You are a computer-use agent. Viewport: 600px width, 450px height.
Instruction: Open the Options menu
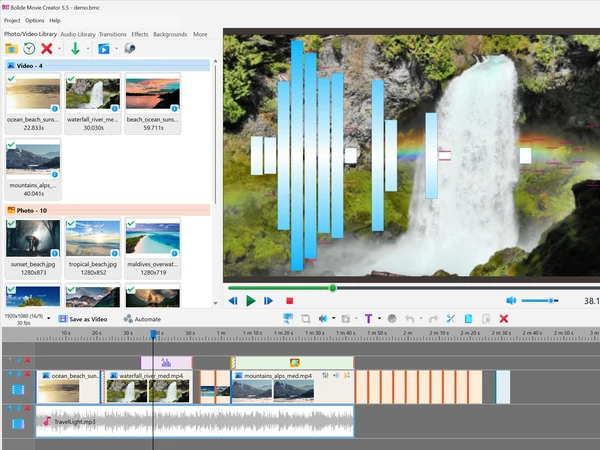click(x=34, y=21)
